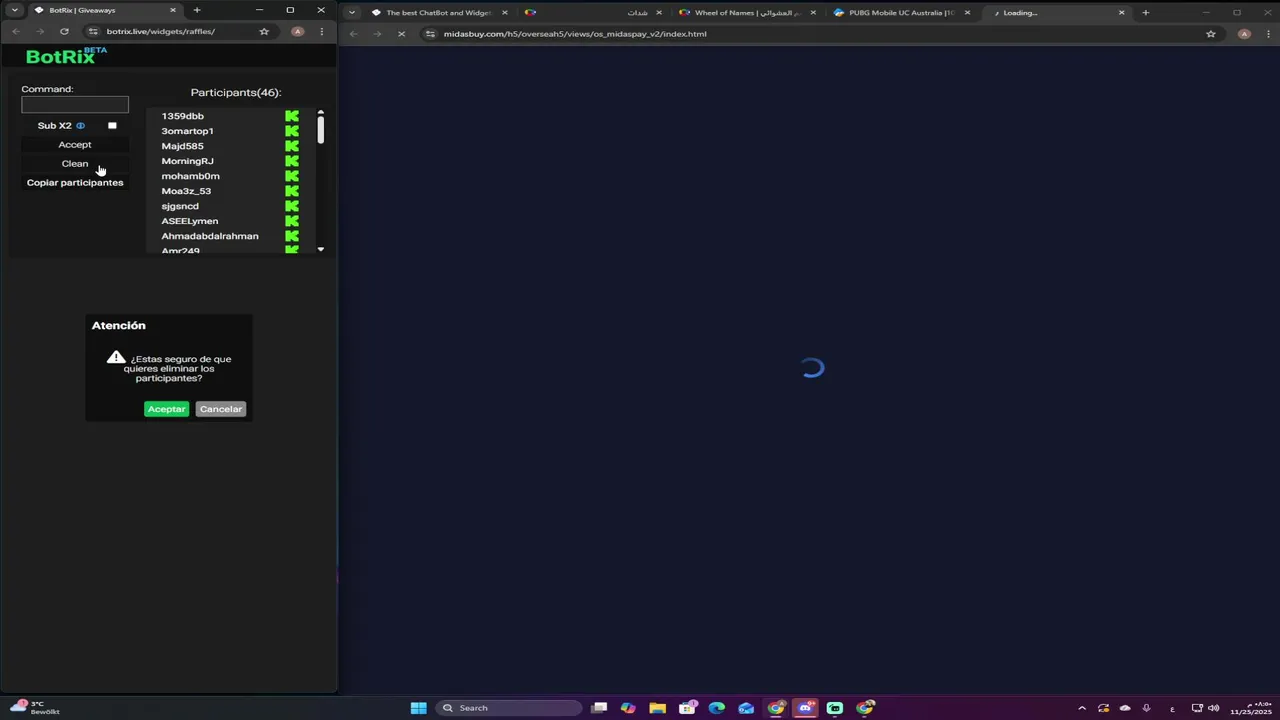
Task: Open site info icon in BotRix address bar
Action: [x=93, y=31]
